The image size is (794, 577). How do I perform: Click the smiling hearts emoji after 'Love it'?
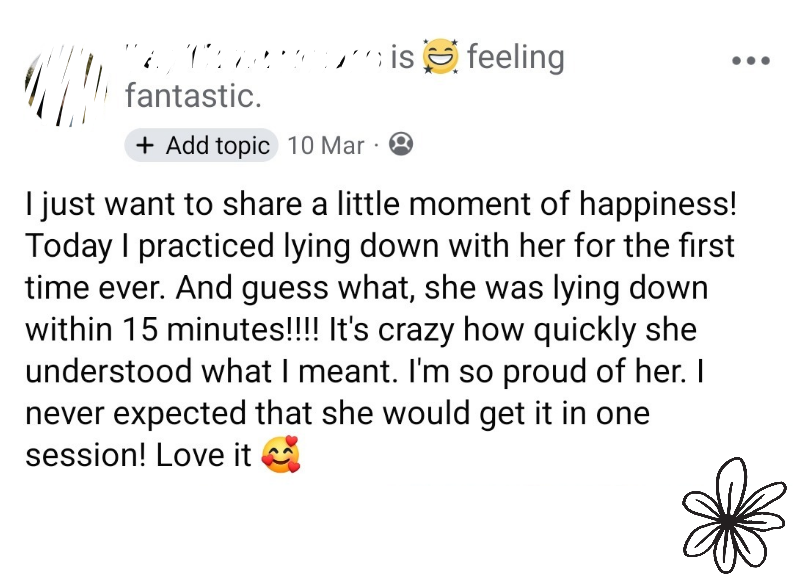point(280,456)
